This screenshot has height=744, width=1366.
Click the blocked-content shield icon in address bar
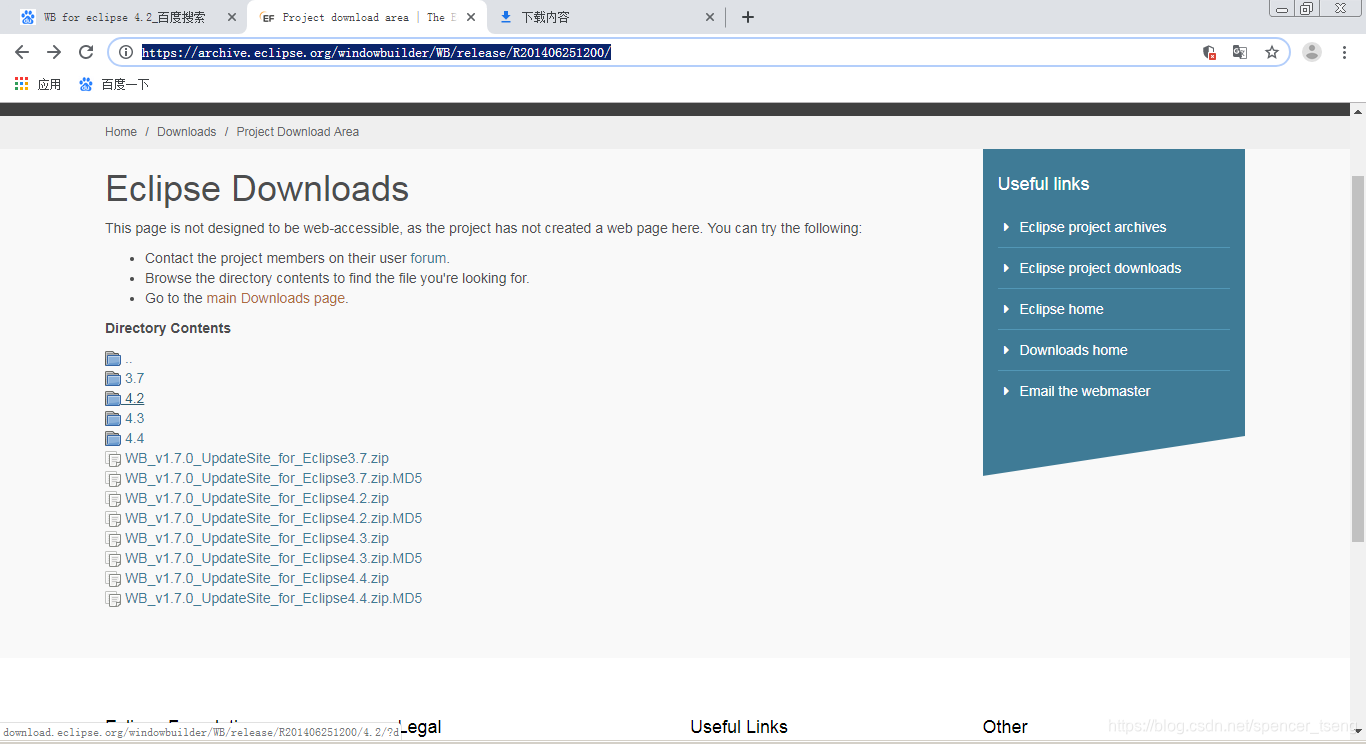click(1209, 52)
